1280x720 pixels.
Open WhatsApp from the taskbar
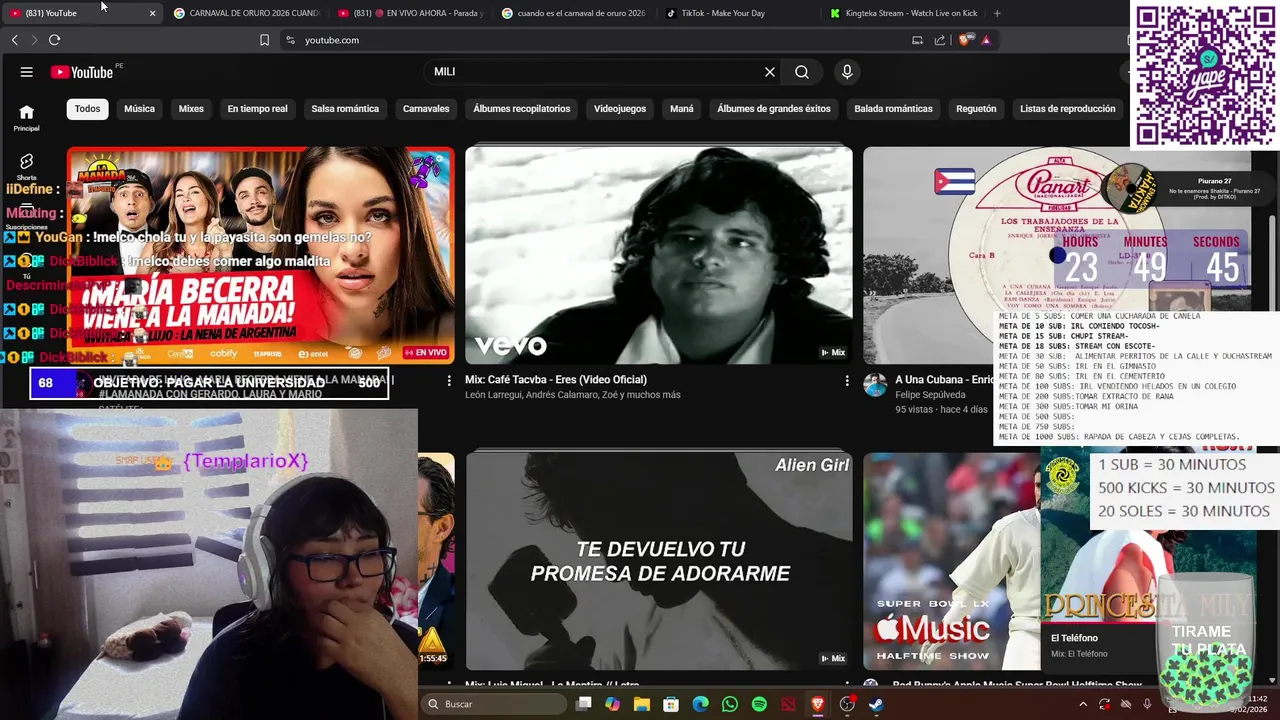click(x=730, y=704)
